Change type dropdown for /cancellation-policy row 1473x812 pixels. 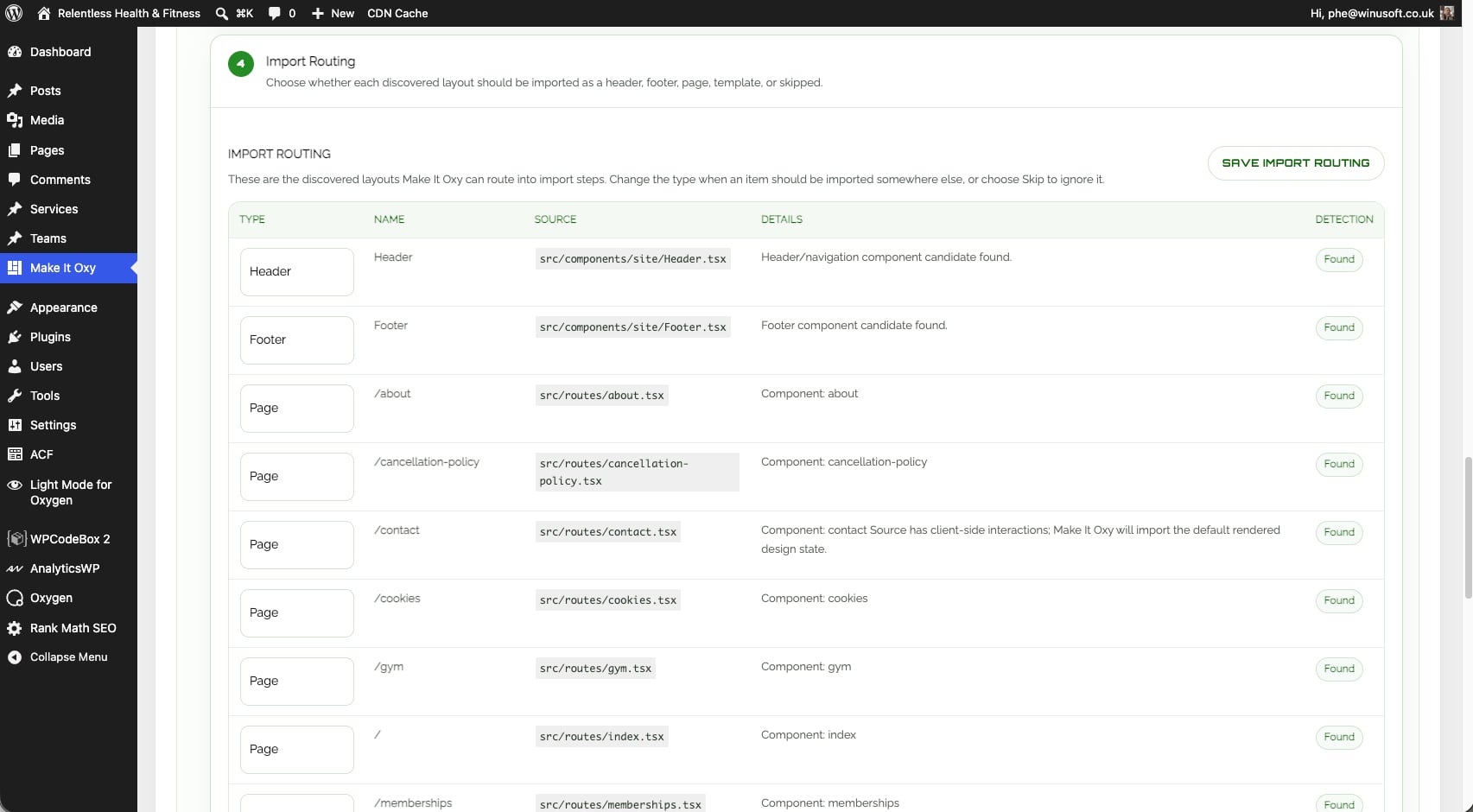tap(297, 476)
